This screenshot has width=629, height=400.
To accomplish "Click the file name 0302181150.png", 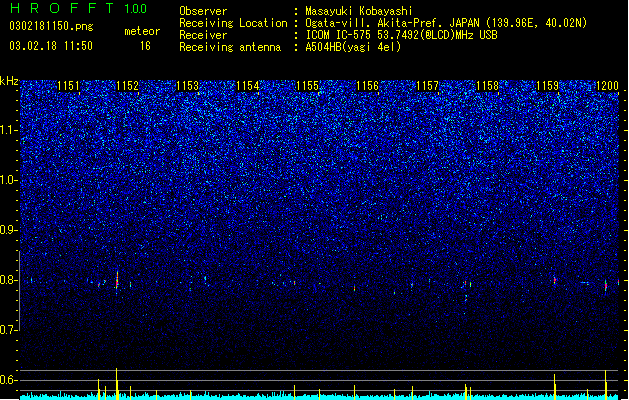I will 51,26.
